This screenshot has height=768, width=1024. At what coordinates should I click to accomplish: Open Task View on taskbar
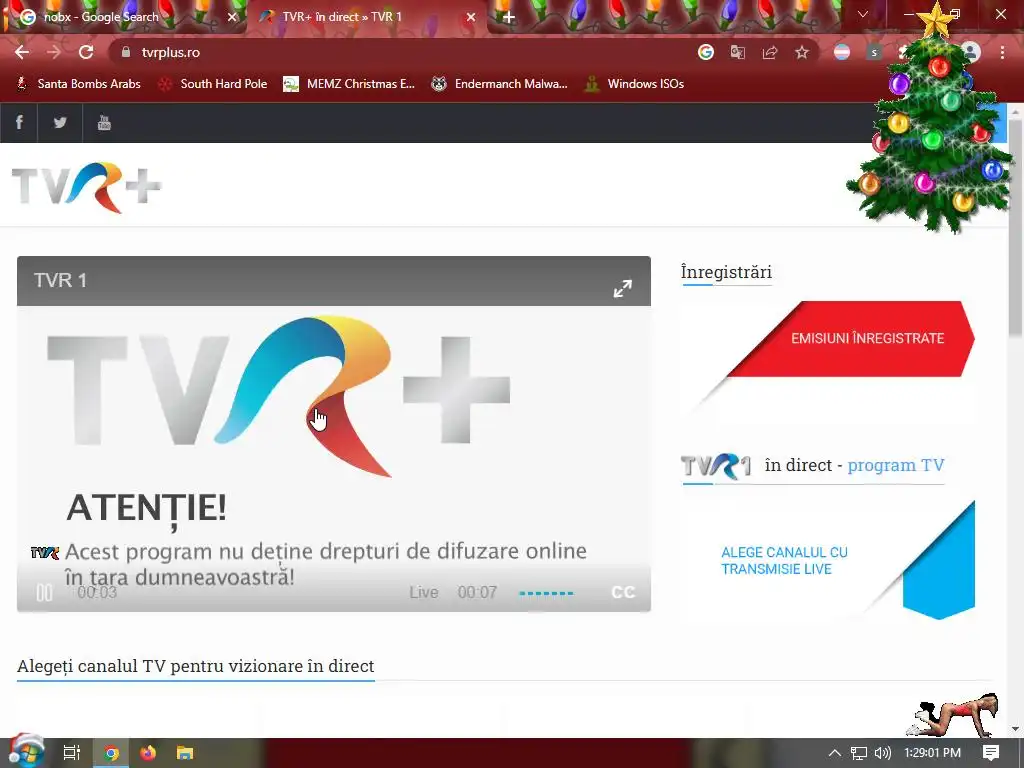(72, 753)
